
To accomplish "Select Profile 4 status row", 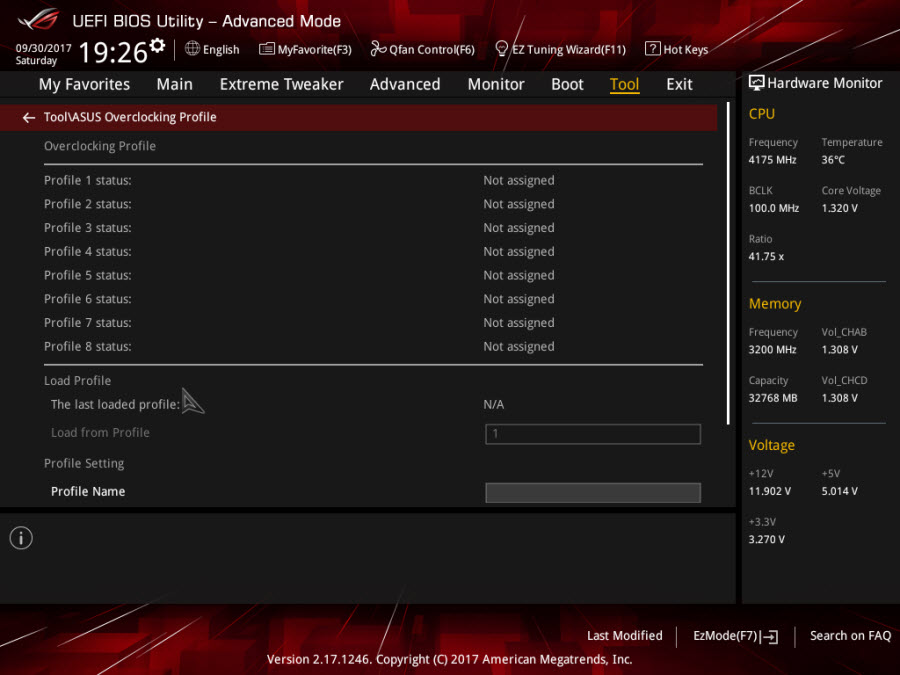I will coord(373,251).
